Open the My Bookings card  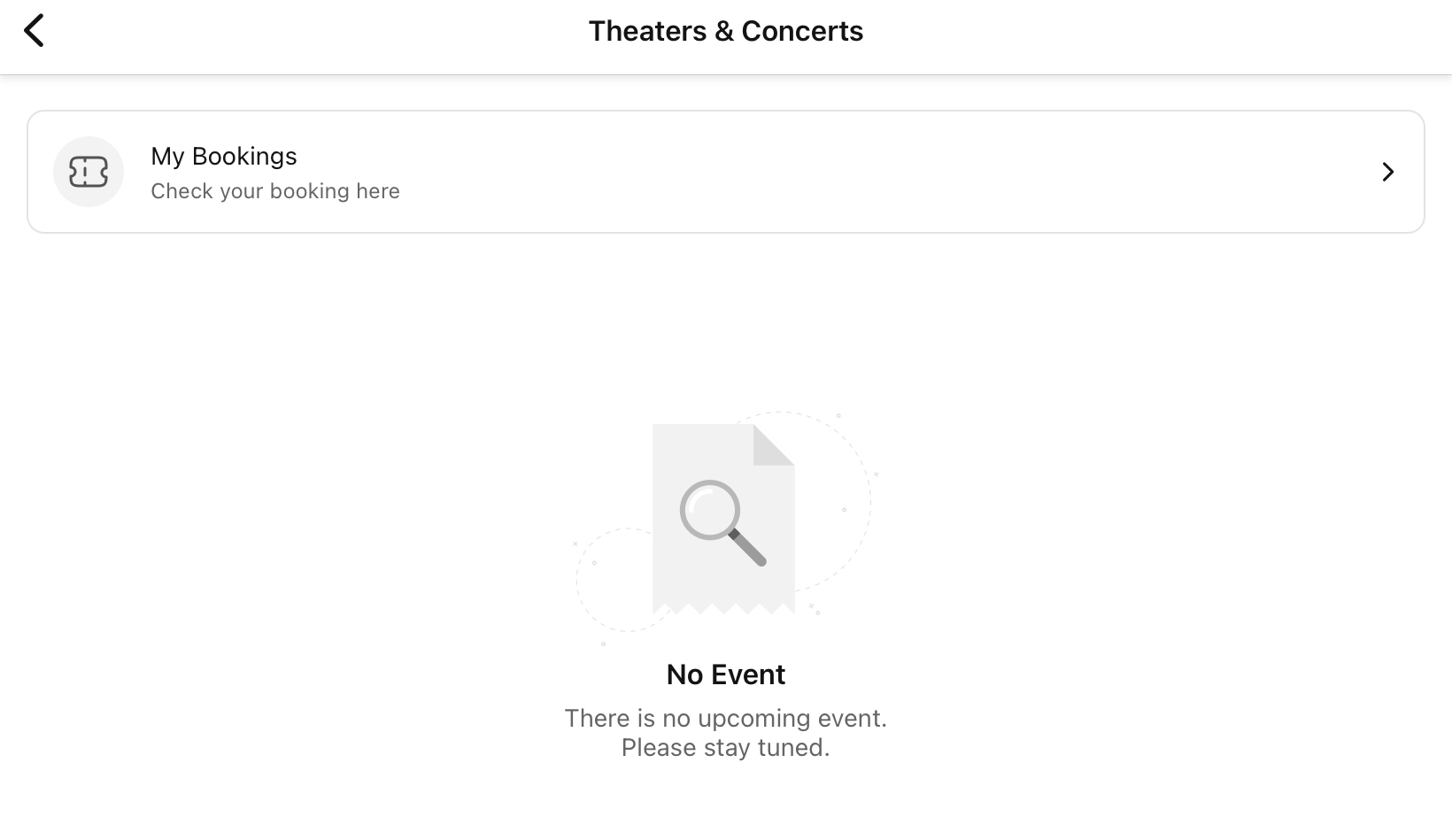(x=726, y=172)
